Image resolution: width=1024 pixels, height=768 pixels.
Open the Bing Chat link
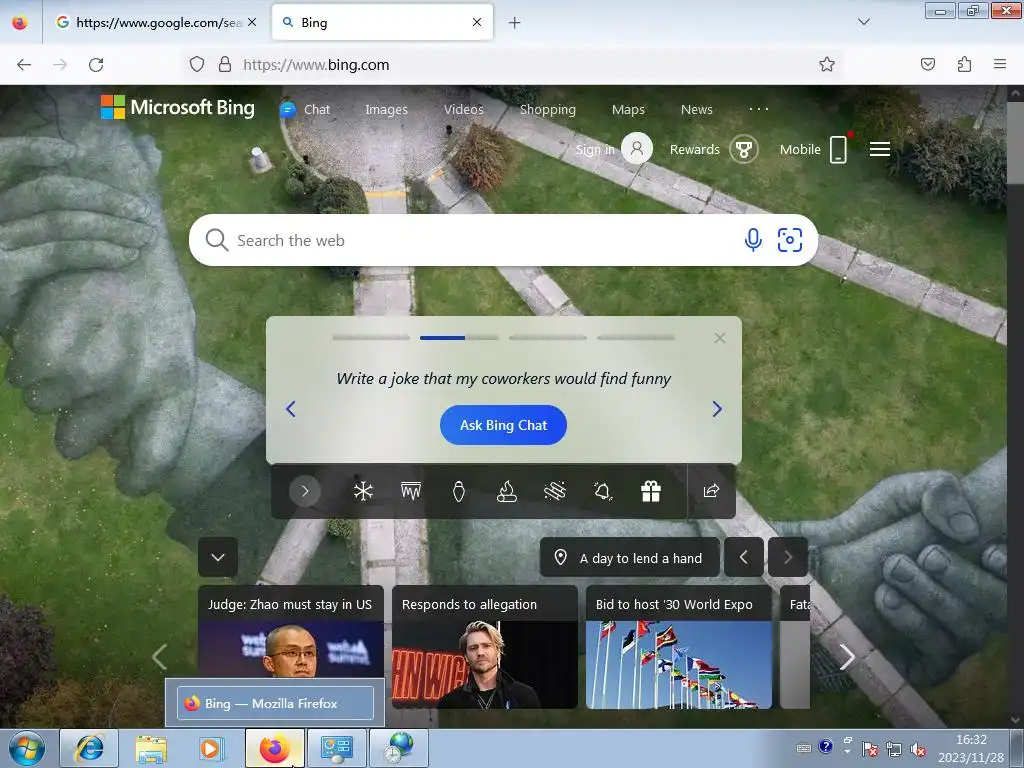(306, 110)
